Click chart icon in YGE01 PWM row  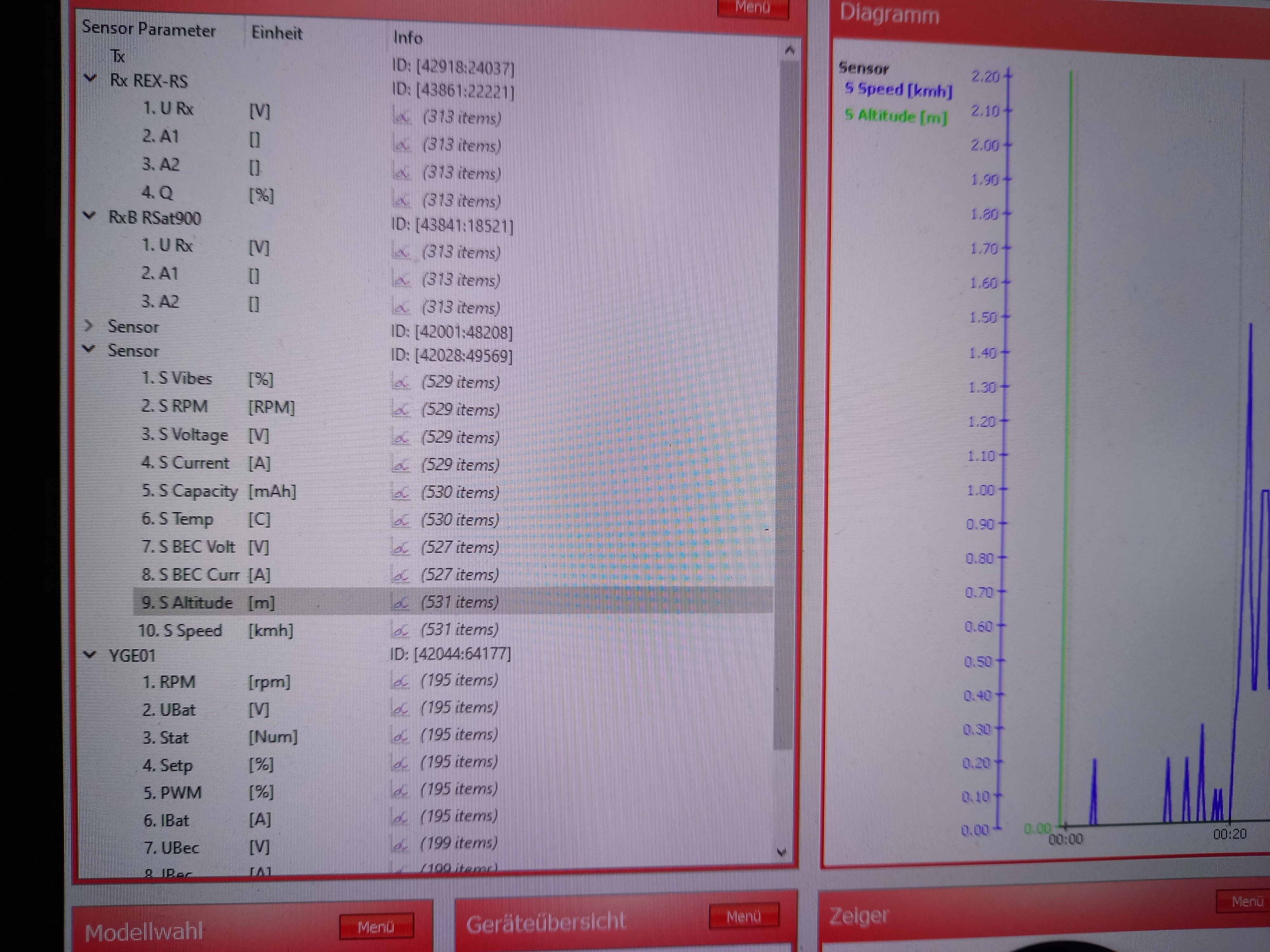[x=400, y=790]
